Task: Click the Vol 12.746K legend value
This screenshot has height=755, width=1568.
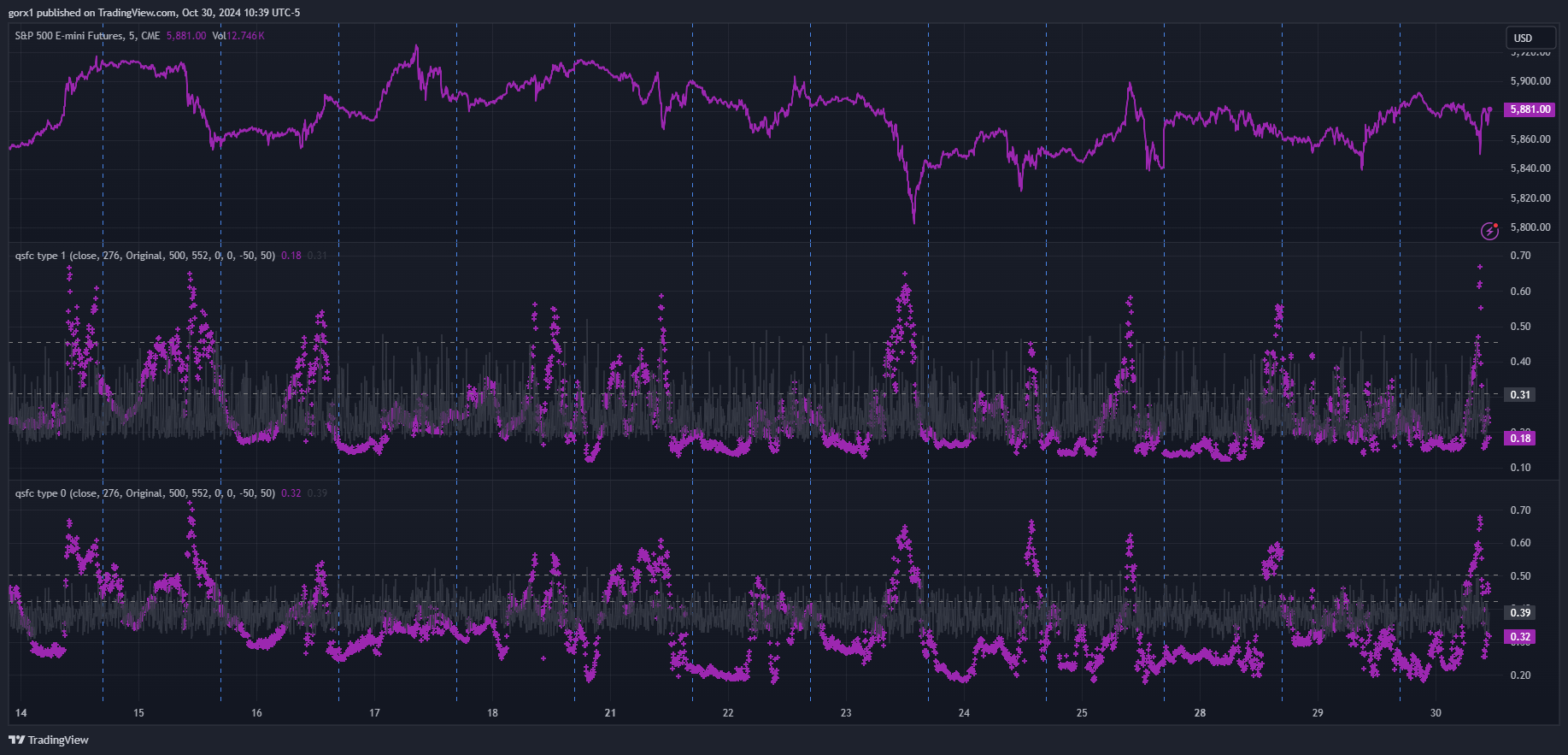Action: [238, 36]
